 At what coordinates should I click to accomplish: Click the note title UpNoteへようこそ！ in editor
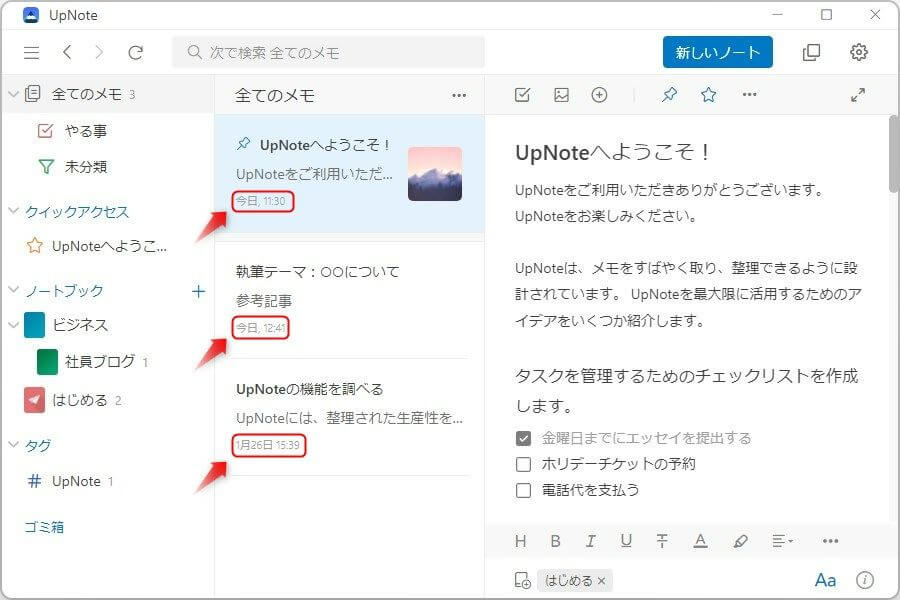tap(612, 152)
